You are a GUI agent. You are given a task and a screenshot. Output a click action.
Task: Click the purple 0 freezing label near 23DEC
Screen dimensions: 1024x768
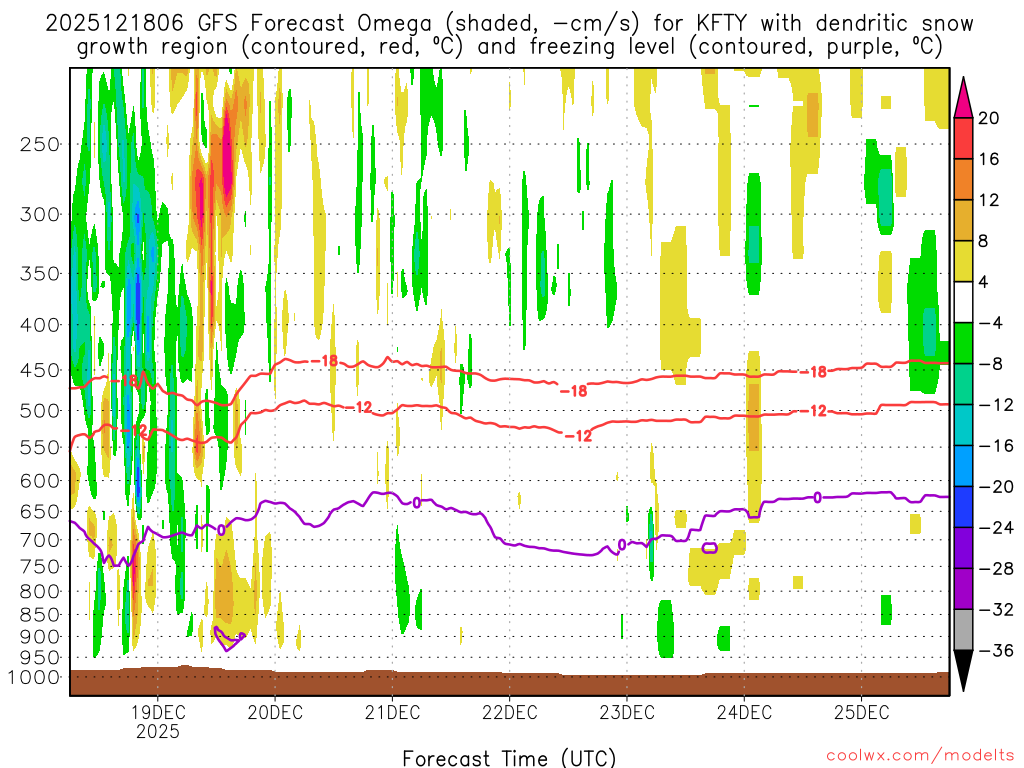622,545
